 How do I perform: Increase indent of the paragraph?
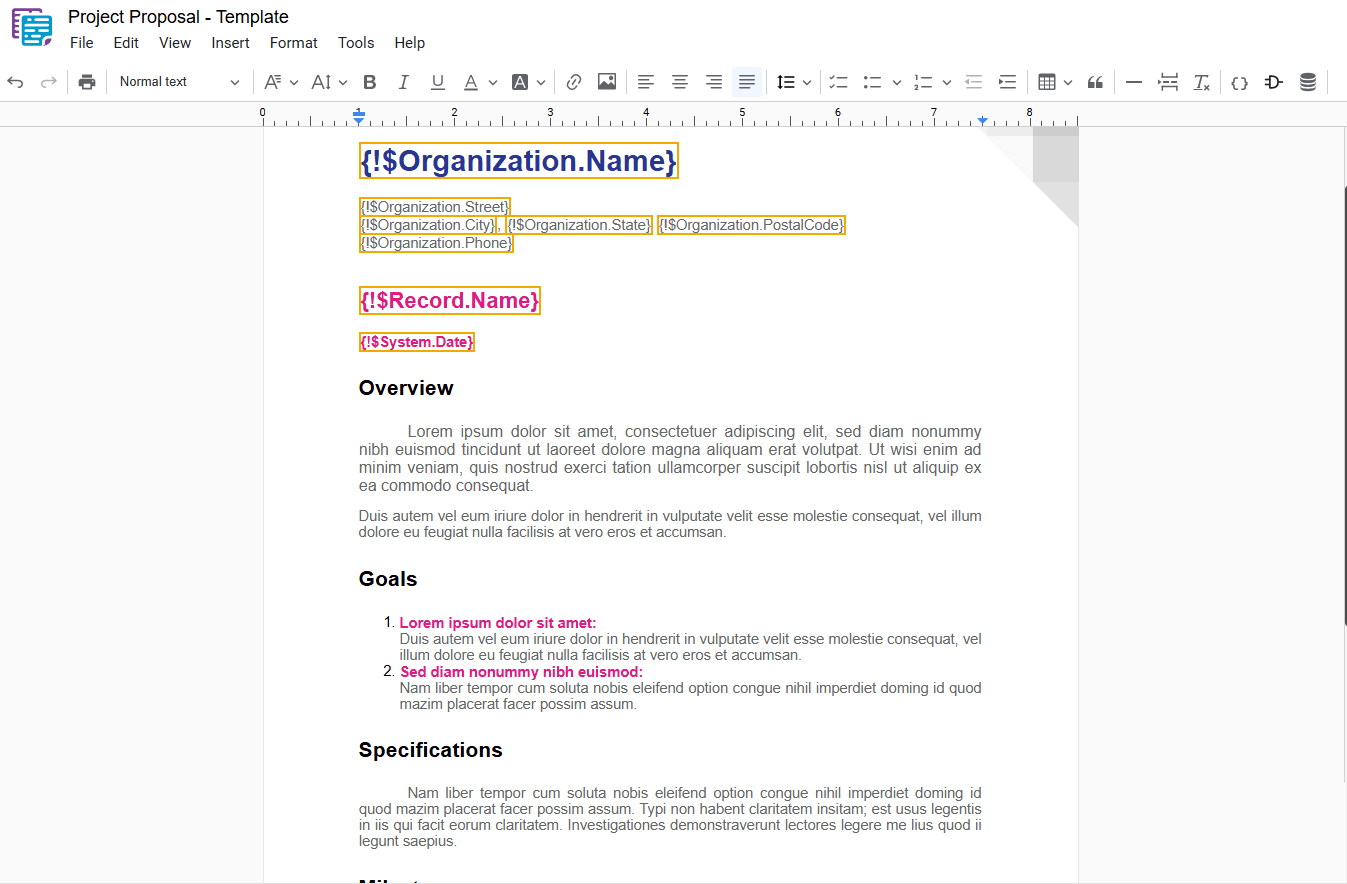(x=1008, y=82)
